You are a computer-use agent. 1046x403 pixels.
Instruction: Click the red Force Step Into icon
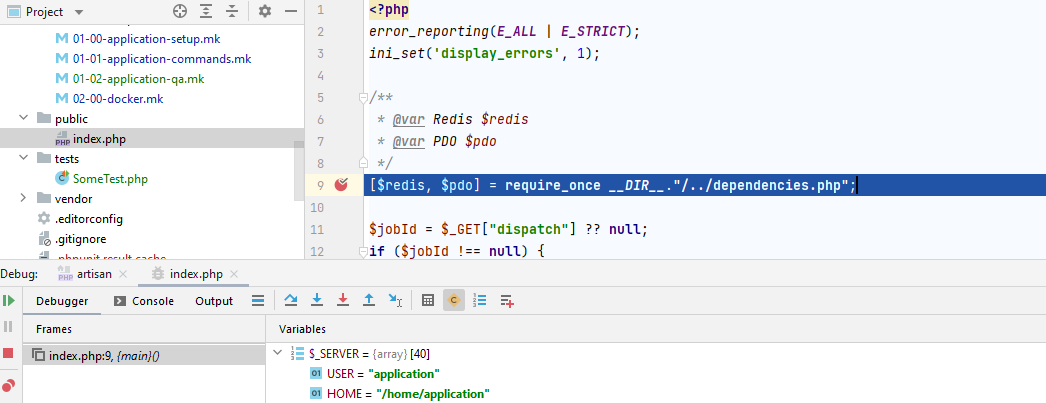click(343, 300)
